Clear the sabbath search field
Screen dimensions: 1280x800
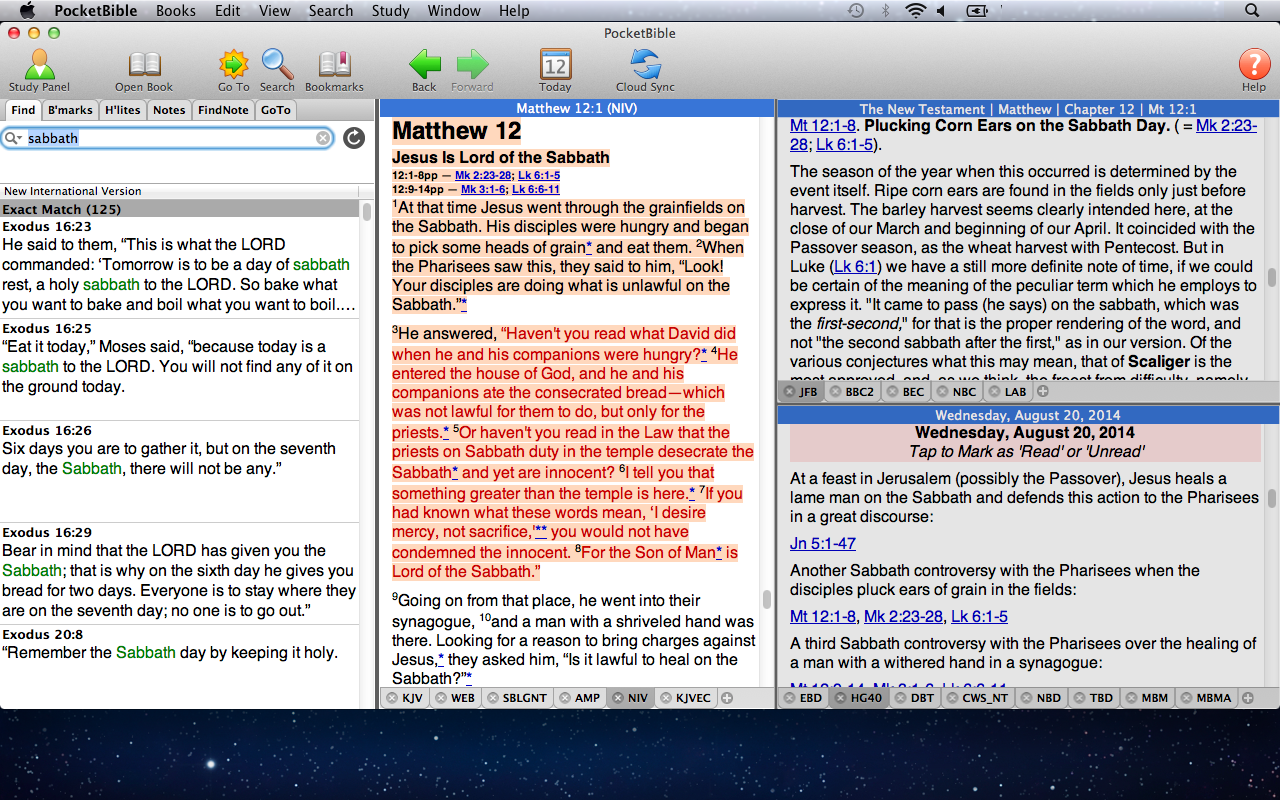(x=323, y=139)
